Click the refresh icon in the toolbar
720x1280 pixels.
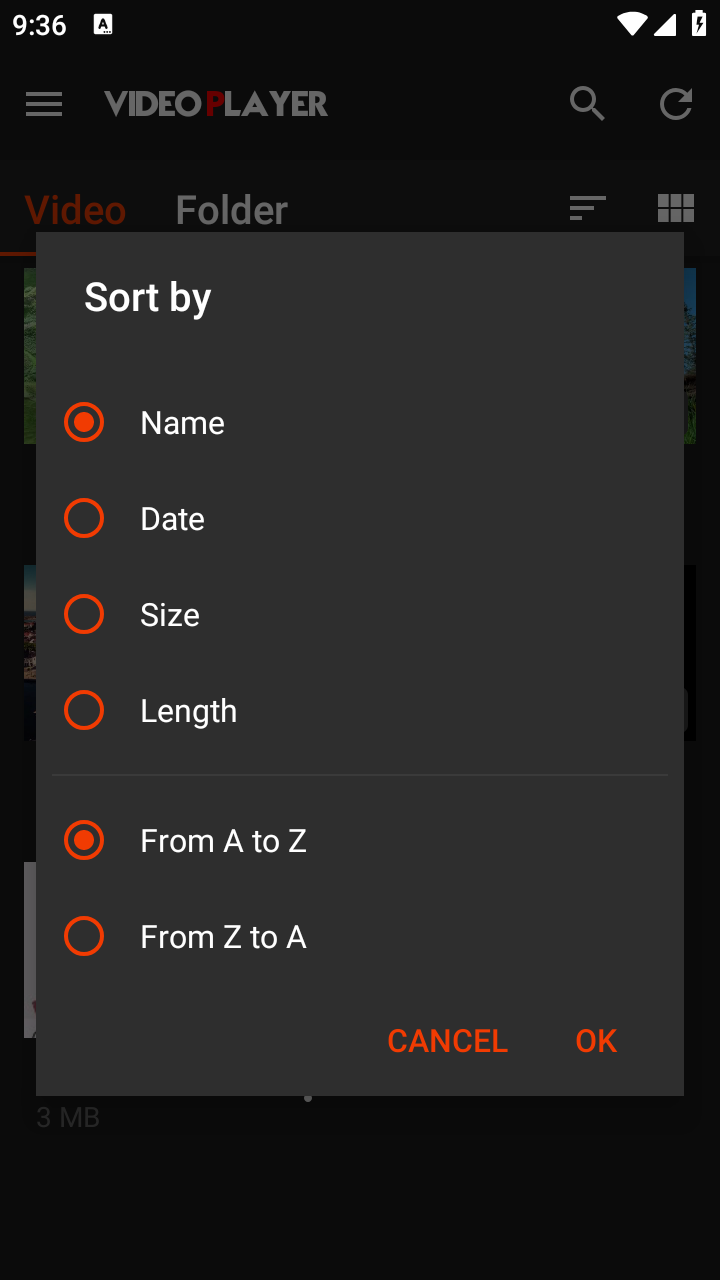pyautogui.click(x=676, y=104)
